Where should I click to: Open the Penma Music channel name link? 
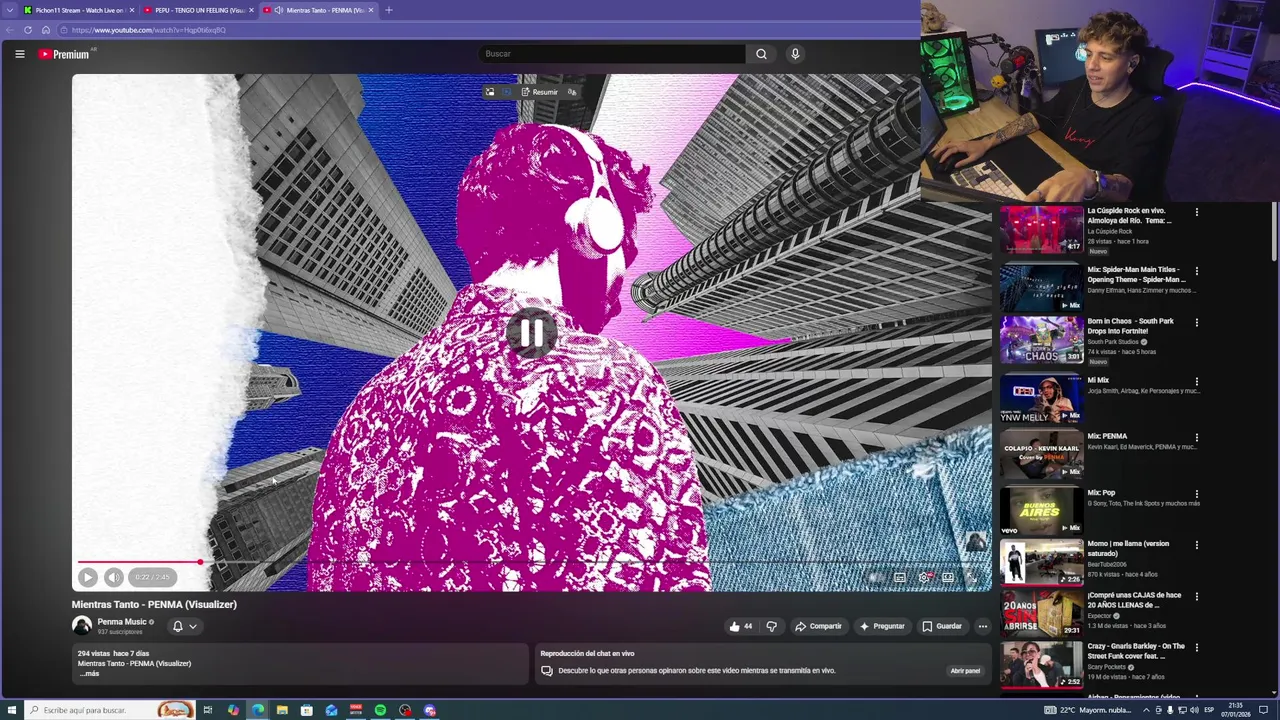click(122, 622)
